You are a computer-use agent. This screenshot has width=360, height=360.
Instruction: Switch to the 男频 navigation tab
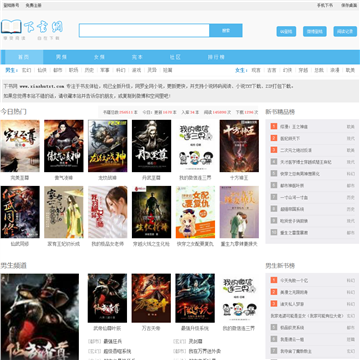(61, 57)
